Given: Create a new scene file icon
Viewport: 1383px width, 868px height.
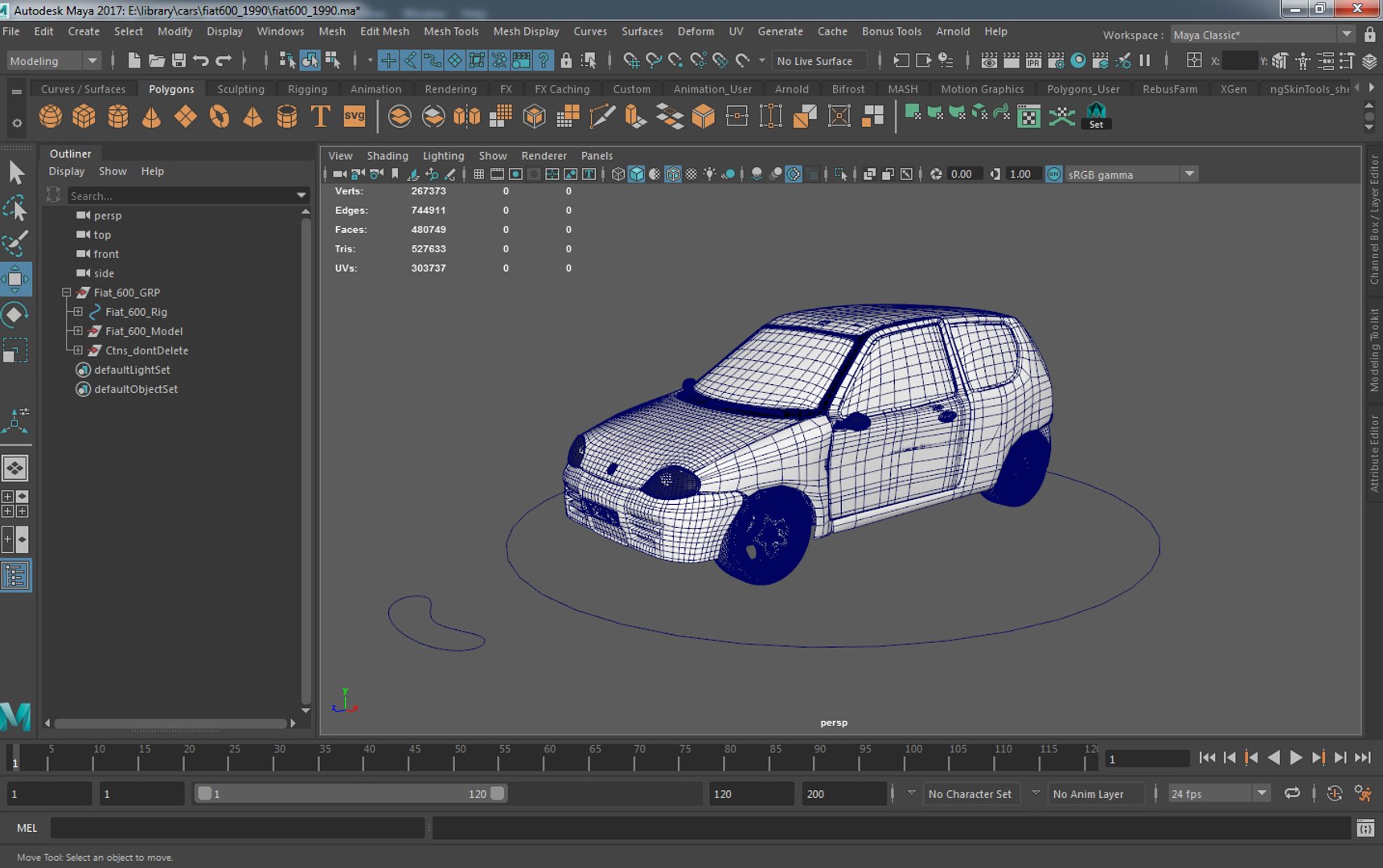Looking at the screenshot, I should (x=134, y=60).
